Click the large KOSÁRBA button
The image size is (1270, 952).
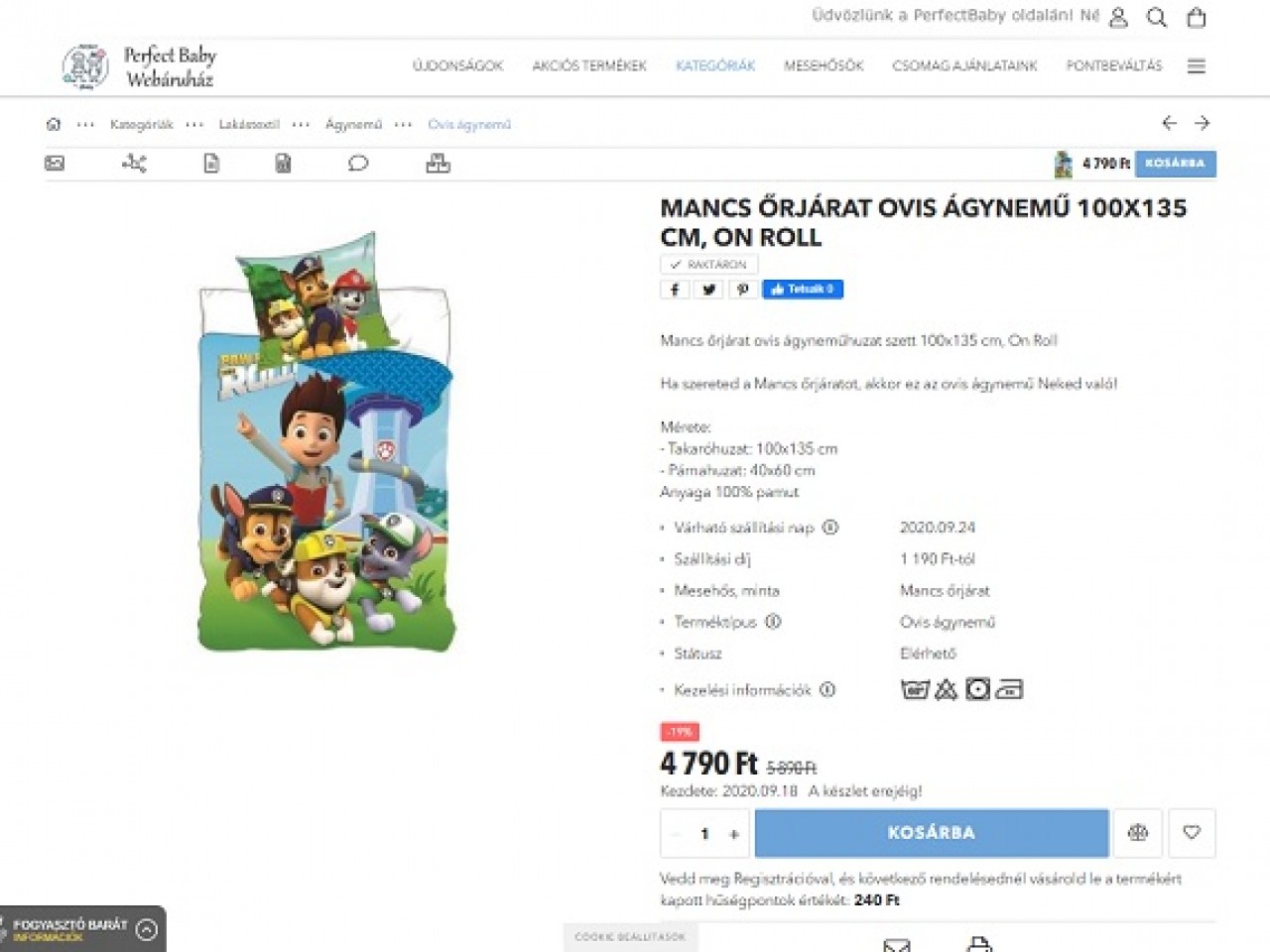pos(931,833)
